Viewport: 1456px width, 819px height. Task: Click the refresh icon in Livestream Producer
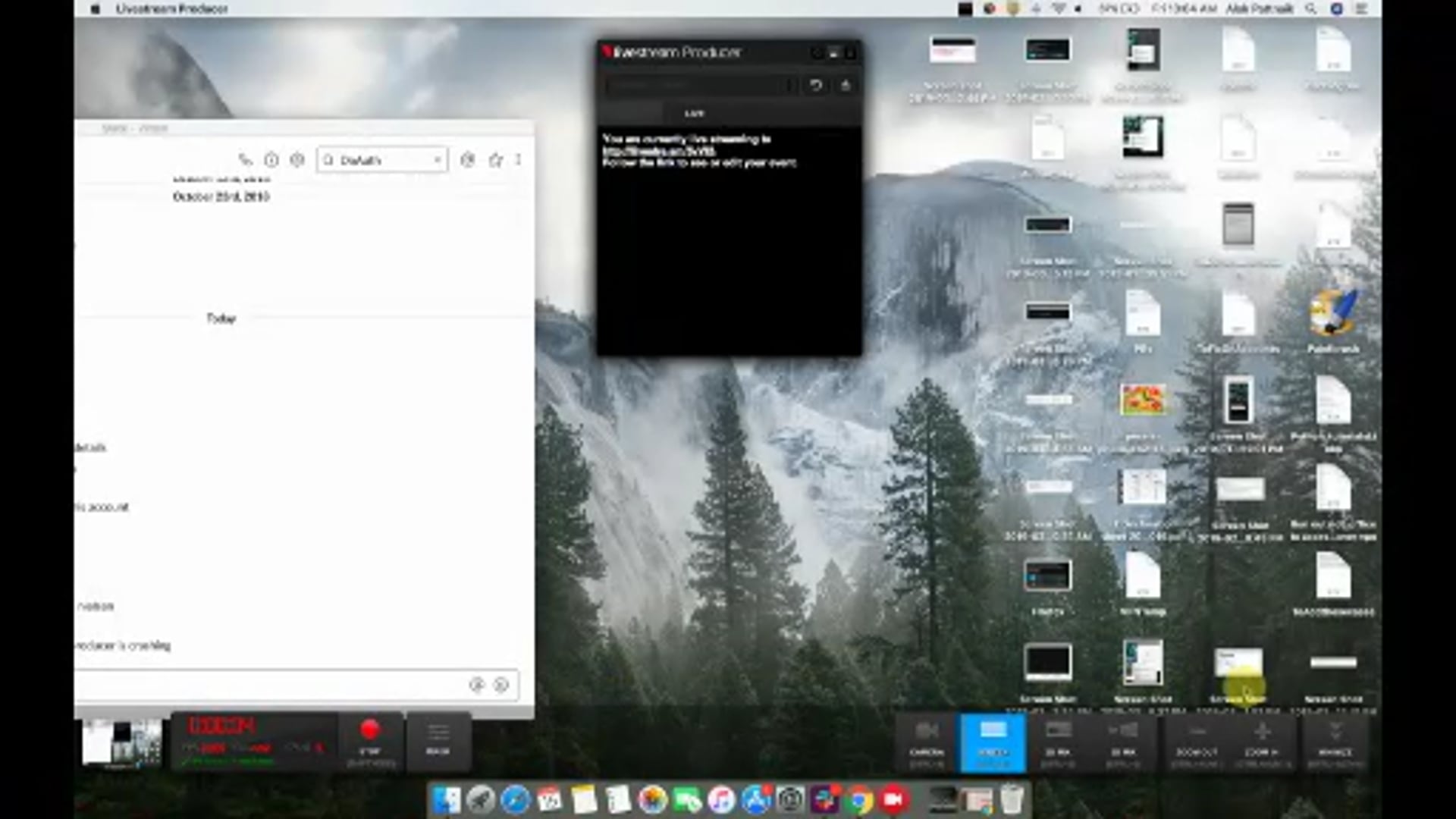coord(817,86)
